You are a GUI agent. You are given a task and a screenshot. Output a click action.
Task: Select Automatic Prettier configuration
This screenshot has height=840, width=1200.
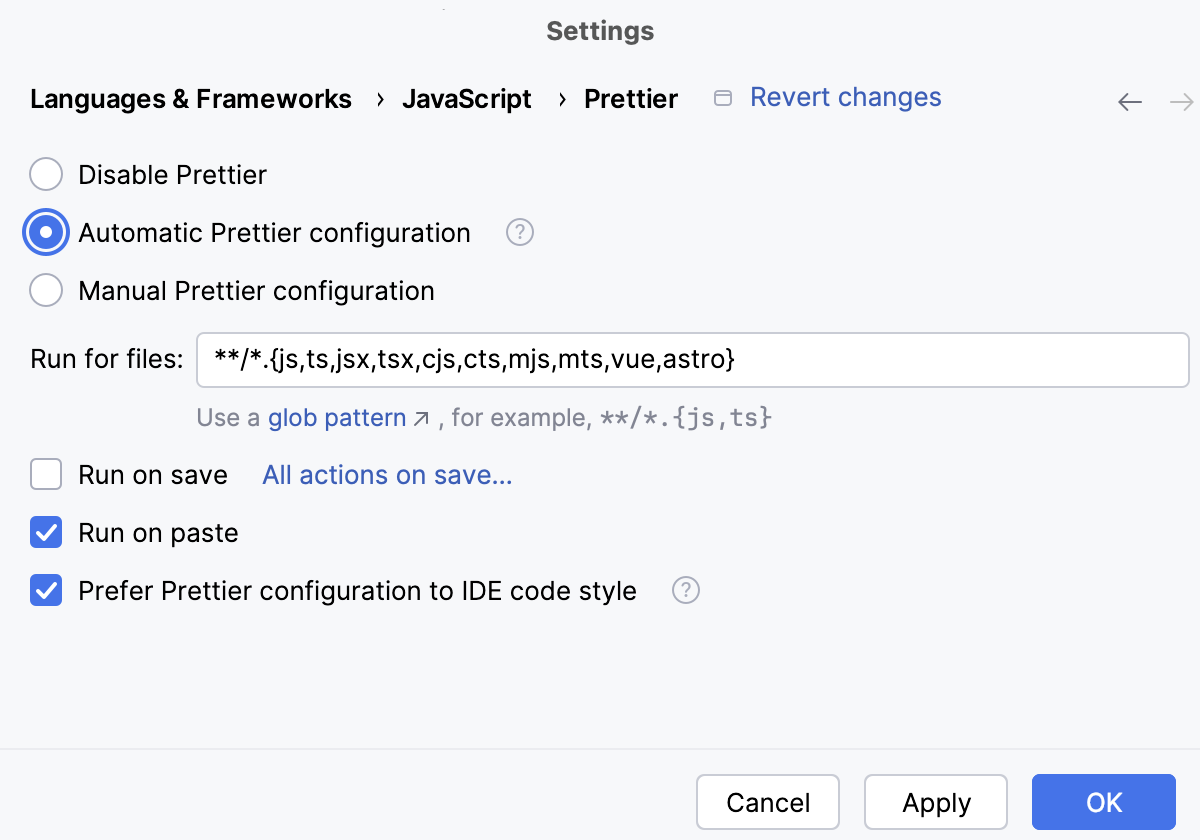click(45, 232)
